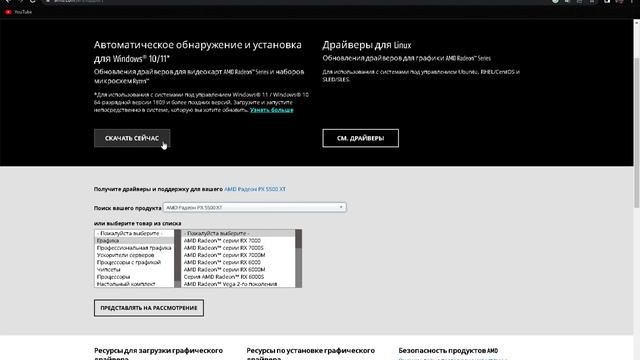Screen dimensions: 640x360
Task: Select Профессиональная графика in the category list
Action: (x=134, y=248)
